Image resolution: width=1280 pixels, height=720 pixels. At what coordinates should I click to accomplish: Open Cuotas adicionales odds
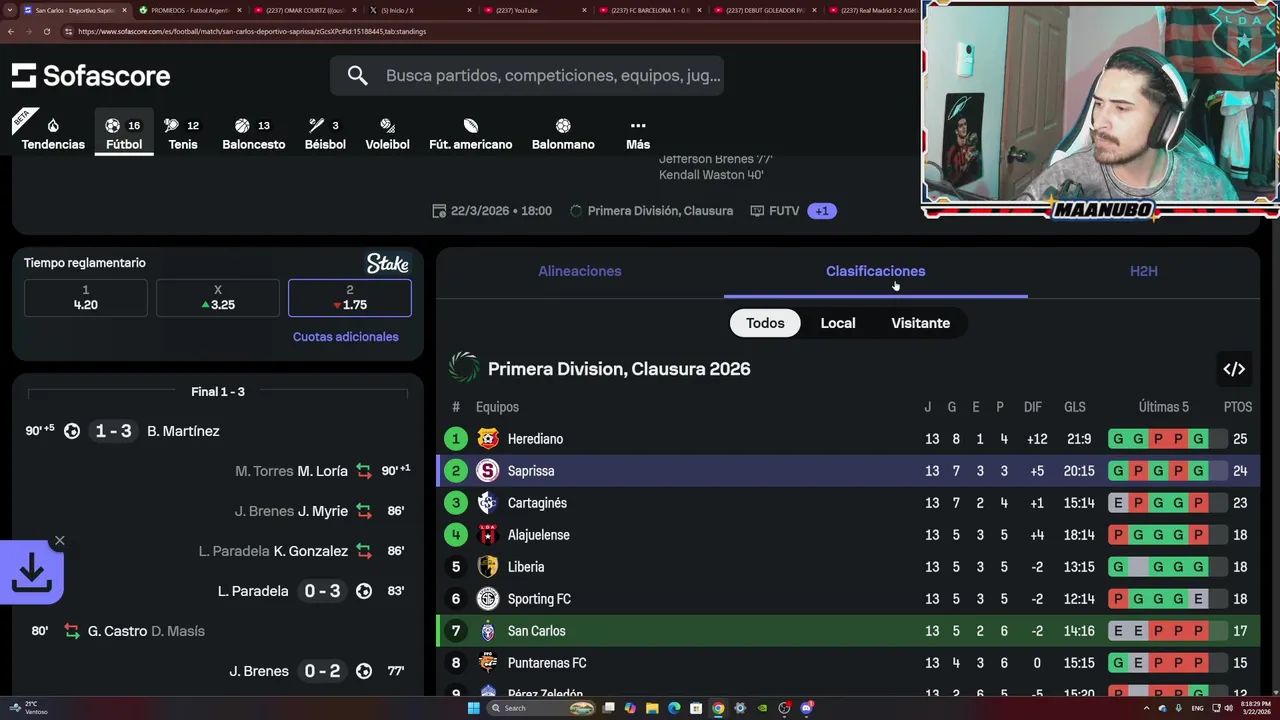coord(345,337)
